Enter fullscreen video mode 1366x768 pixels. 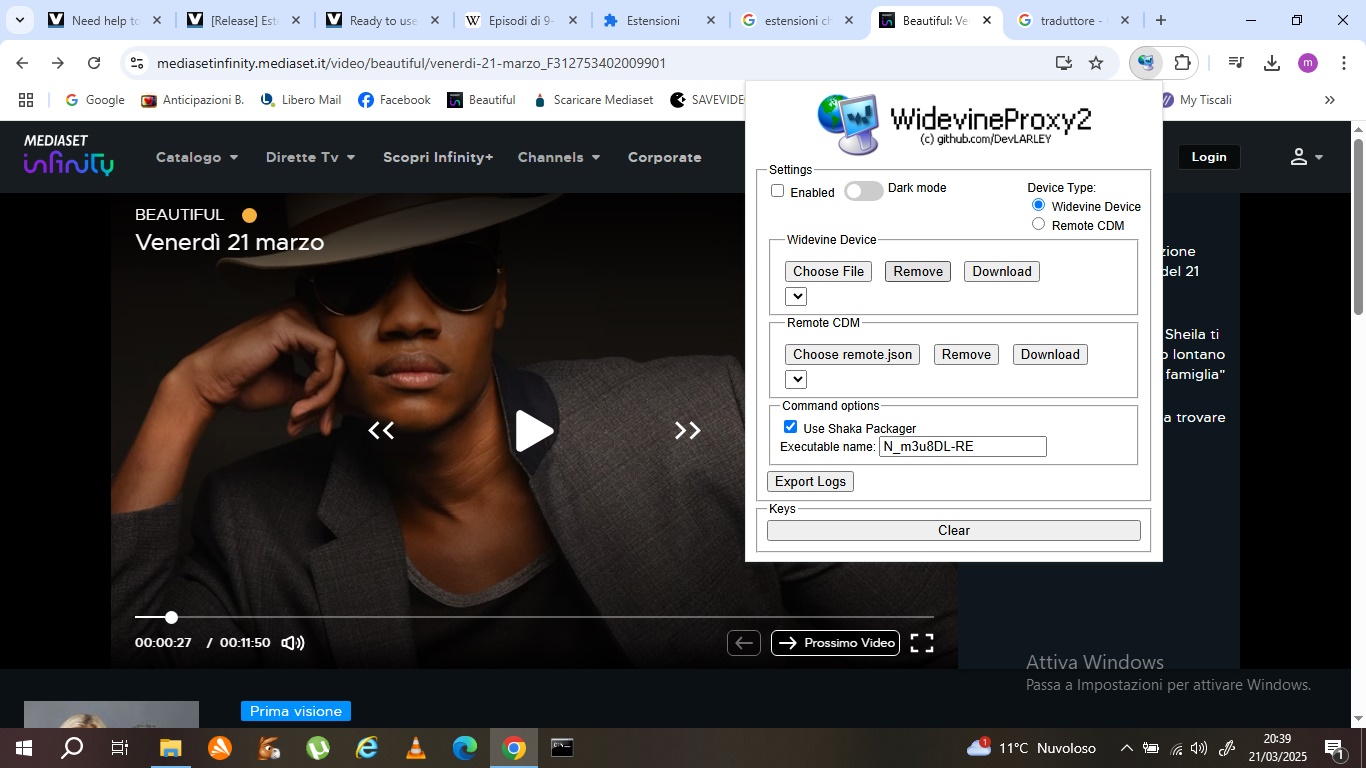pyautogui.click(x=922, y=643)
